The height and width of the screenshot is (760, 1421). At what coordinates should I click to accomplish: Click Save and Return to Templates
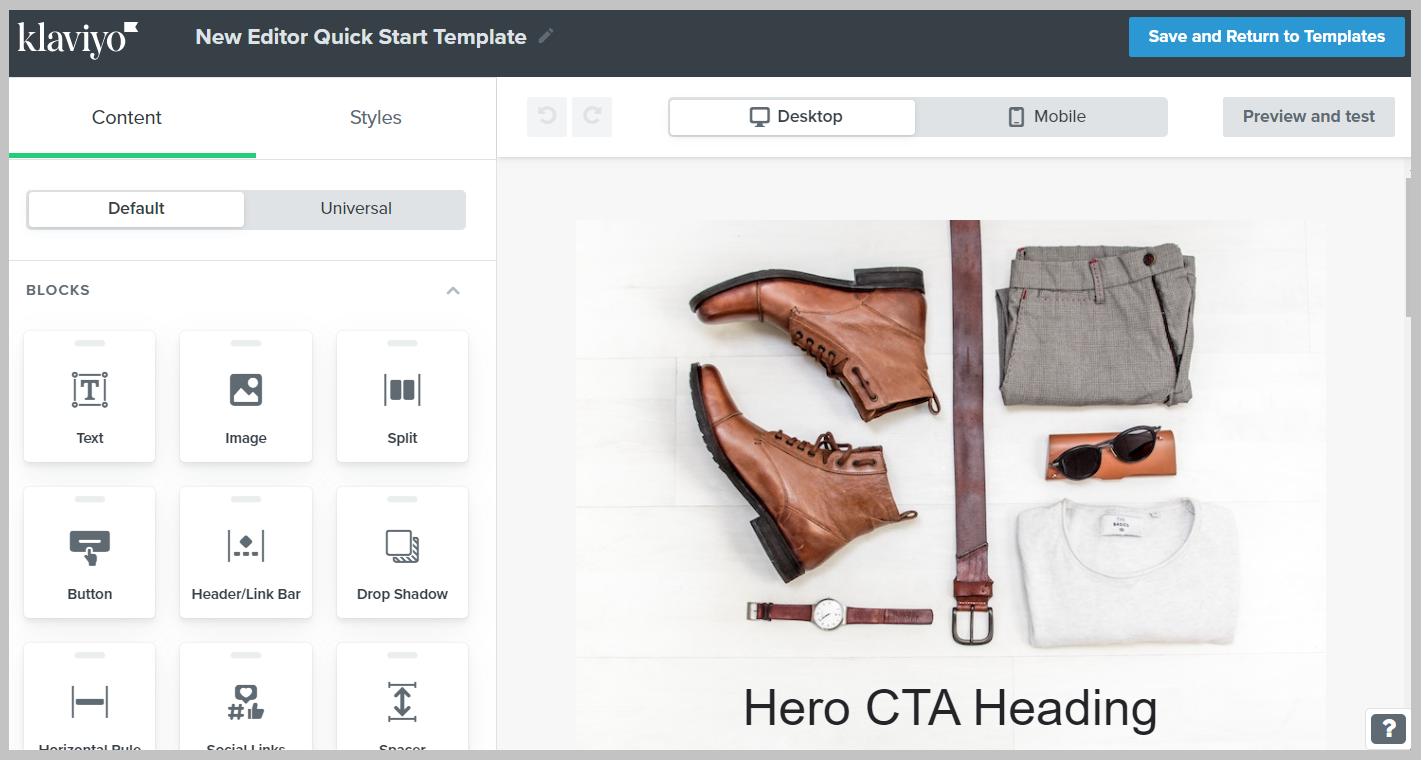[1267, 37]
